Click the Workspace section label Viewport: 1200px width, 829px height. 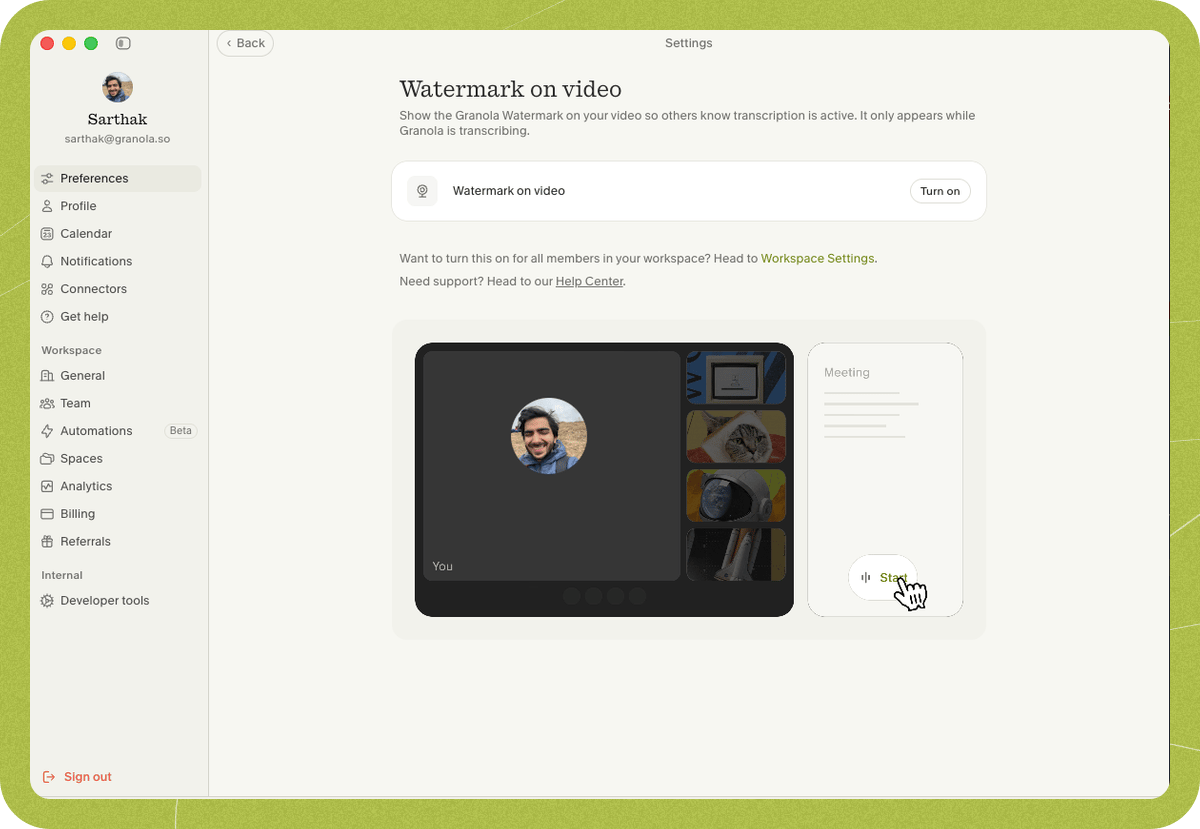[72, 351]
